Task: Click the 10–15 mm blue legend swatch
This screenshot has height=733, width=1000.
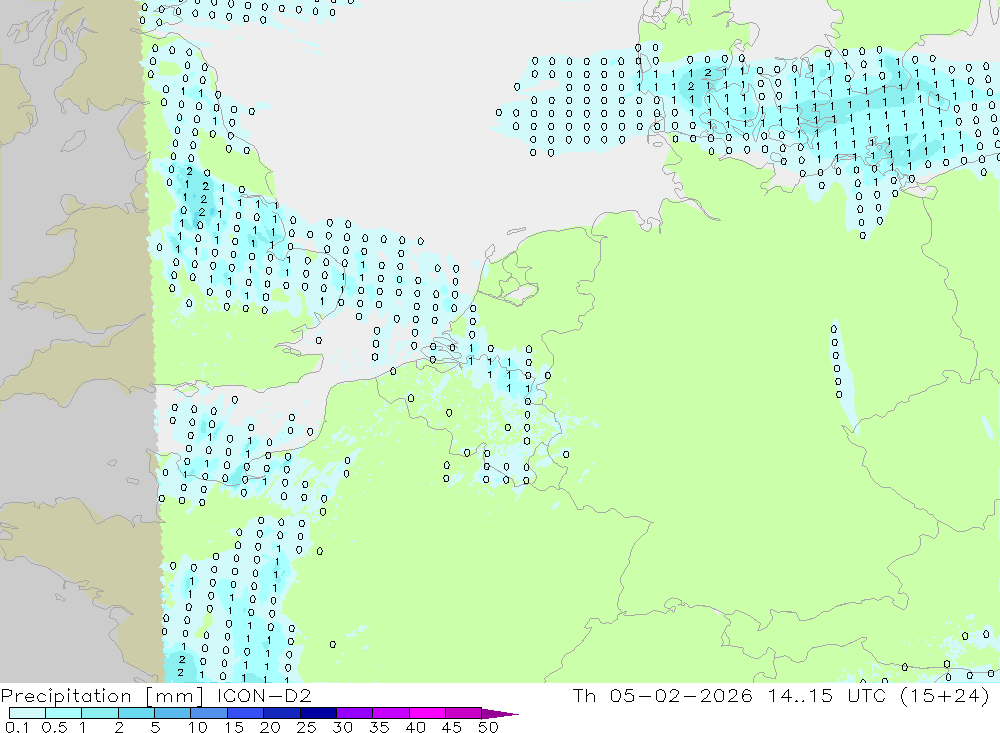Action: [209, 713]
